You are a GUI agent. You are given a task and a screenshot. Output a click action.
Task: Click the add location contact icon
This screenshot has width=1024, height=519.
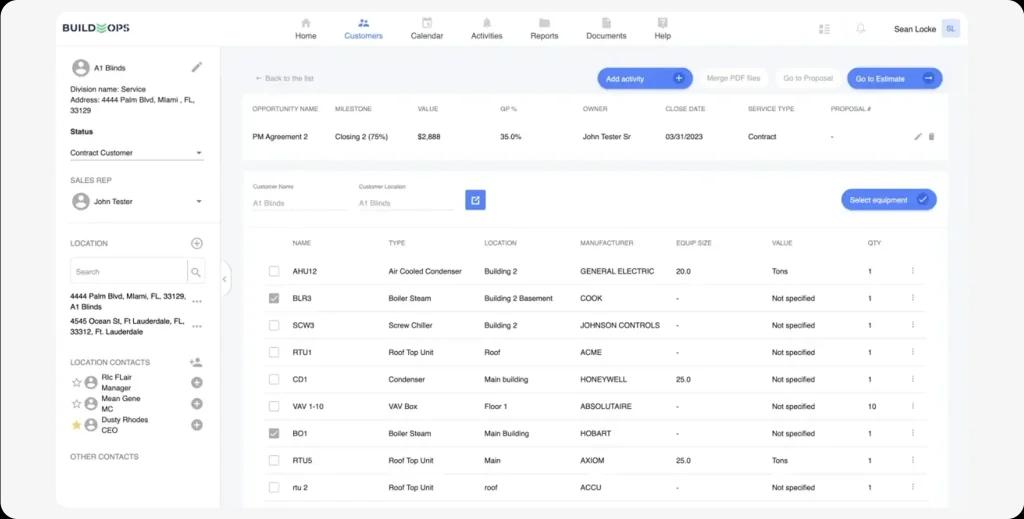(196, 362)
